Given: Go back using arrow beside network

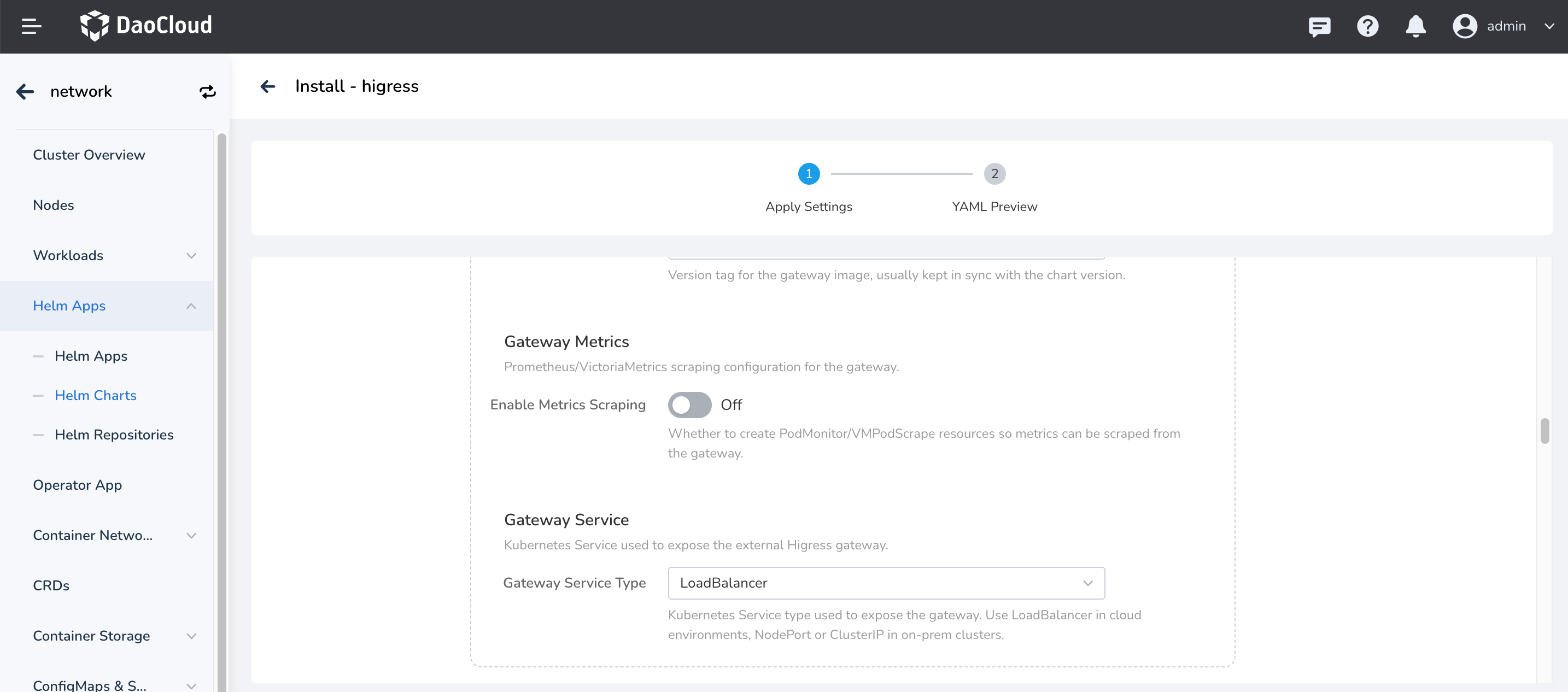Looking at the screenshot, I should 25,92.
